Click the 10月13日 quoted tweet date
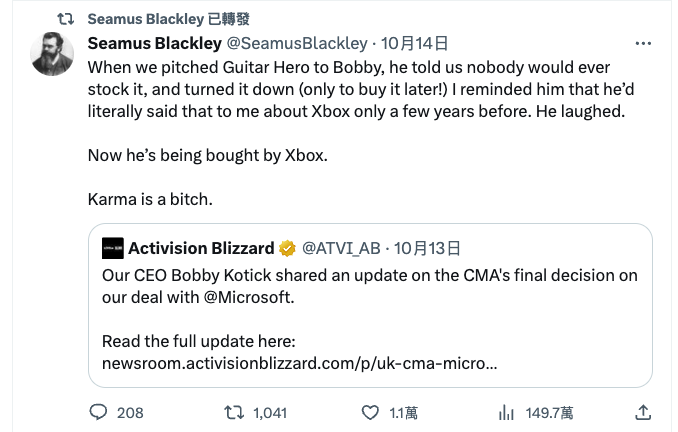678x432 pixels. [x=427, y=248]
